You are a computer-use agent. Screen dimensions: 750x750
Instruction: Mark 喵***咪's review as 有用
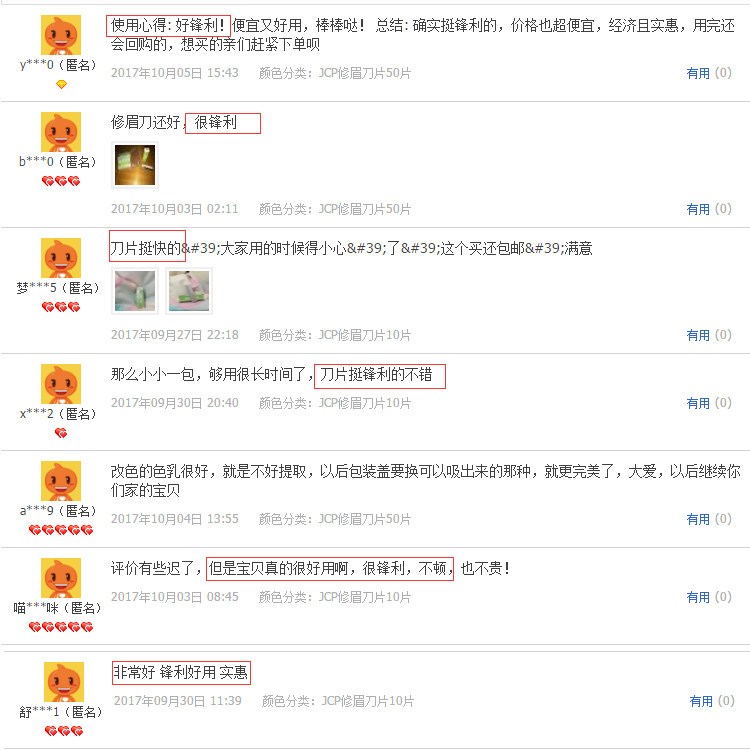[708, 597]
